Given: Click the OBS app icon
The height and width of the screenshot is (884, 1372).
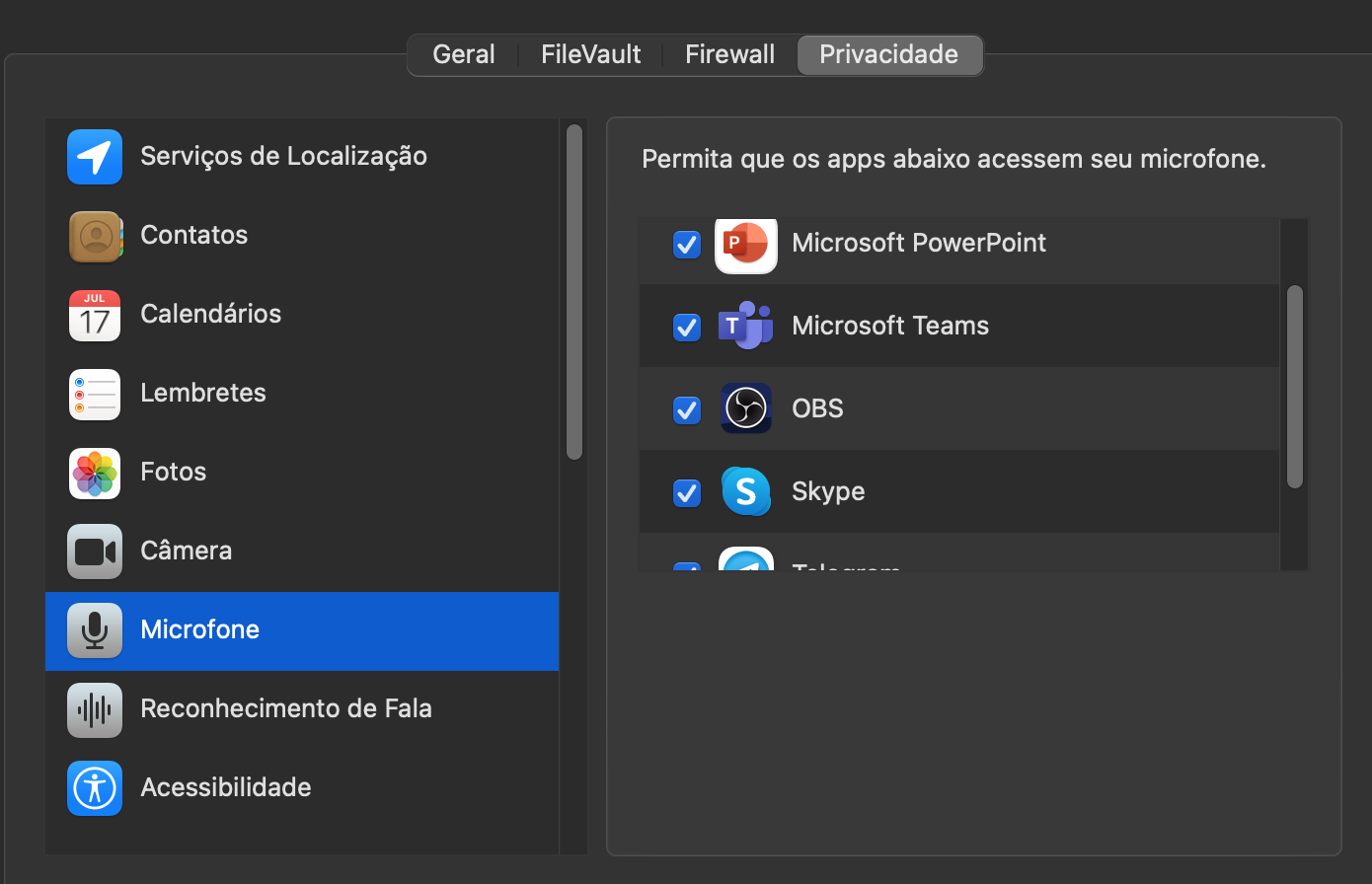Looking at the screenshot, I should click(746, 408).
